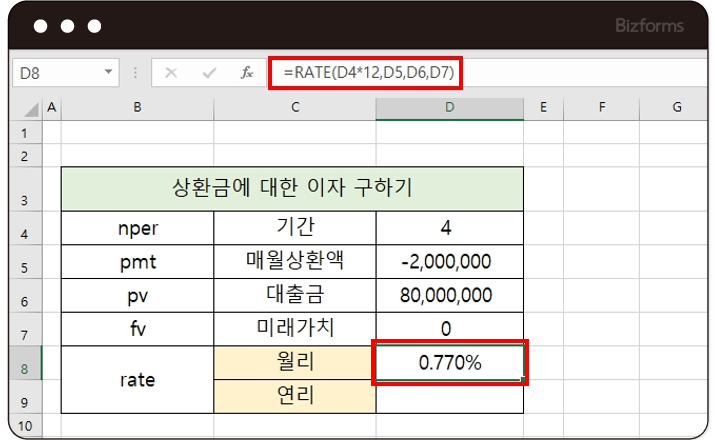Select row 8 header
Image resolution: width=715 pixels, height=440 pixels.
(26, 366)
